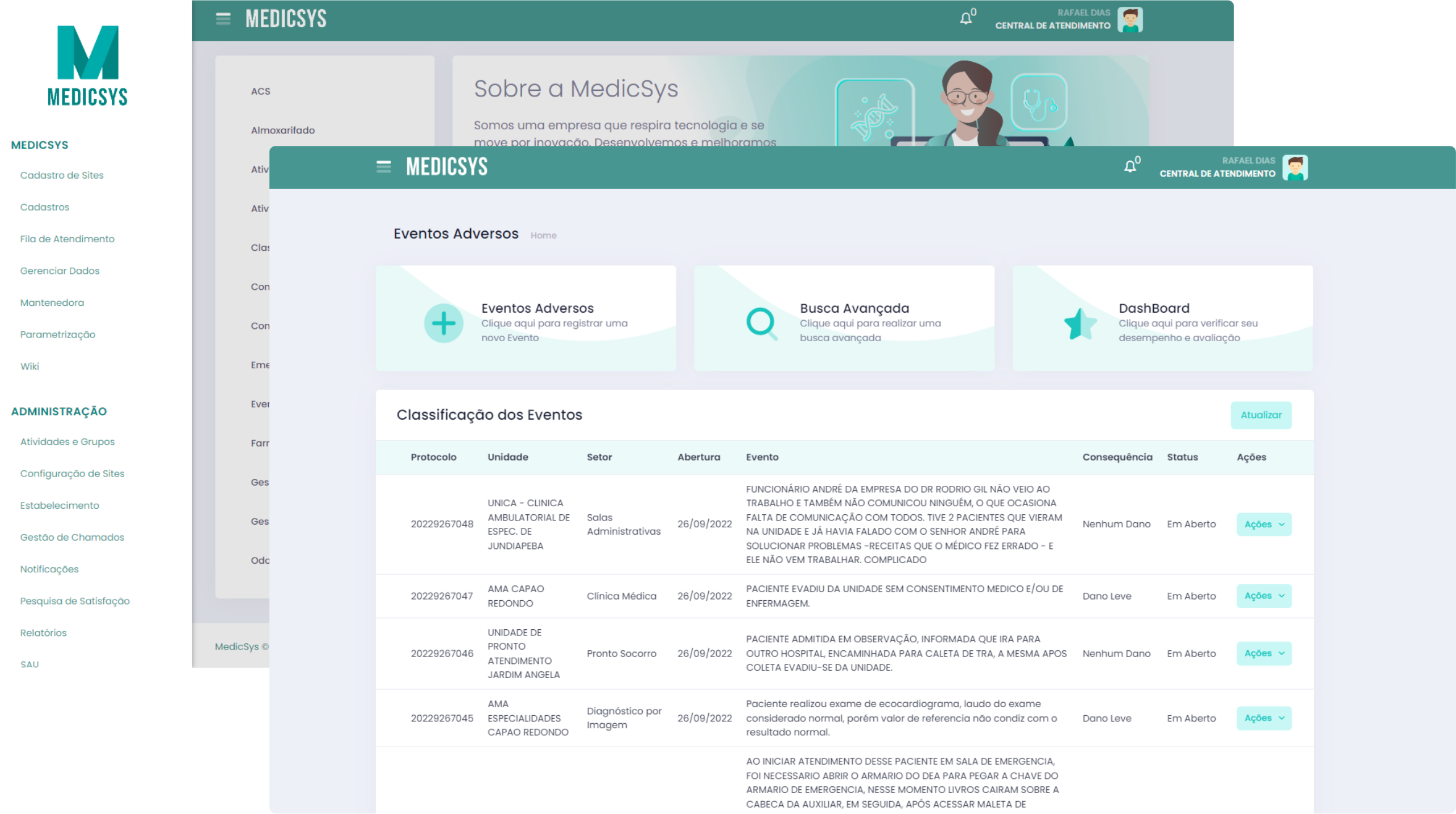Open Gestão de Chamados menu item

(x=72, y=537)
